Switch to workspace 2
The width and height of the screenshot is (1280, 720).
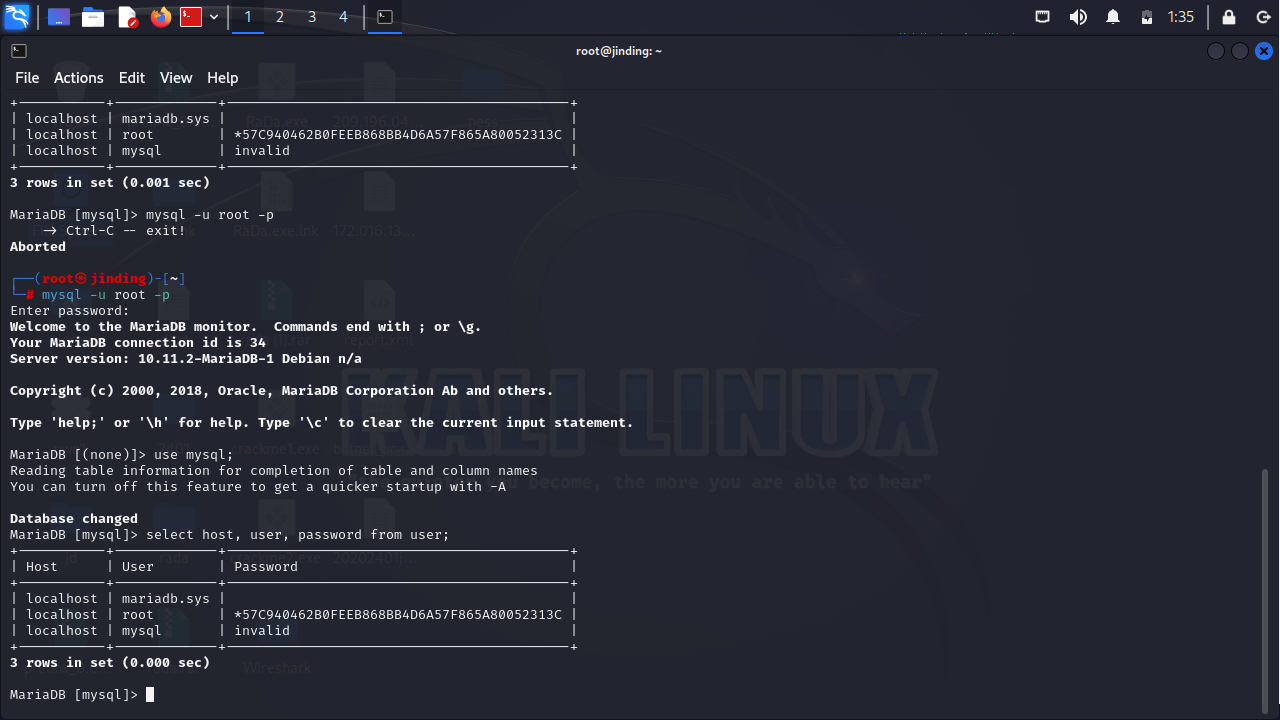[280, 17]
